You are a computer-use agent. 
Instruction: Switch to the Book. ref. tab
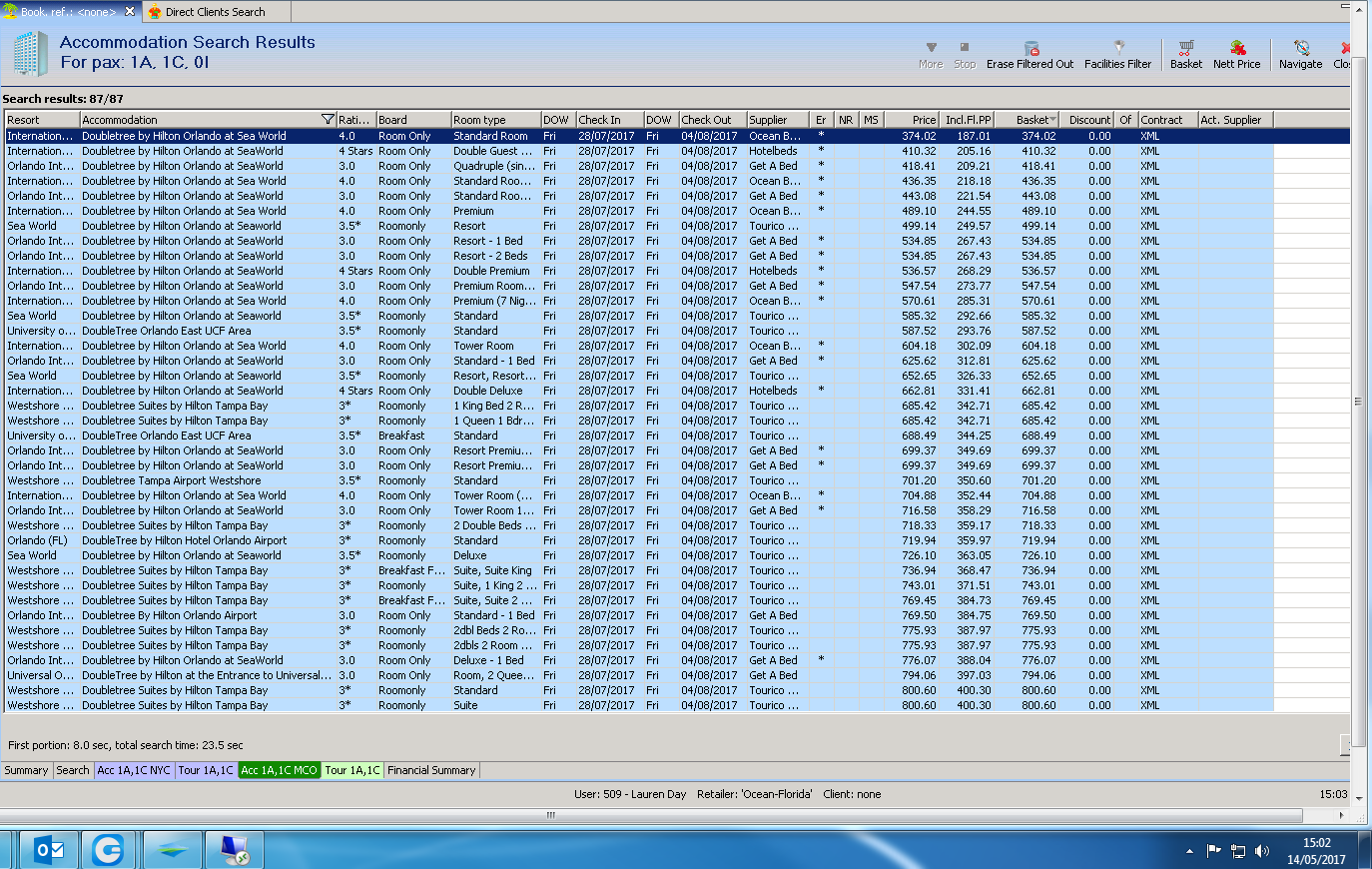click(x=70, y=12)
